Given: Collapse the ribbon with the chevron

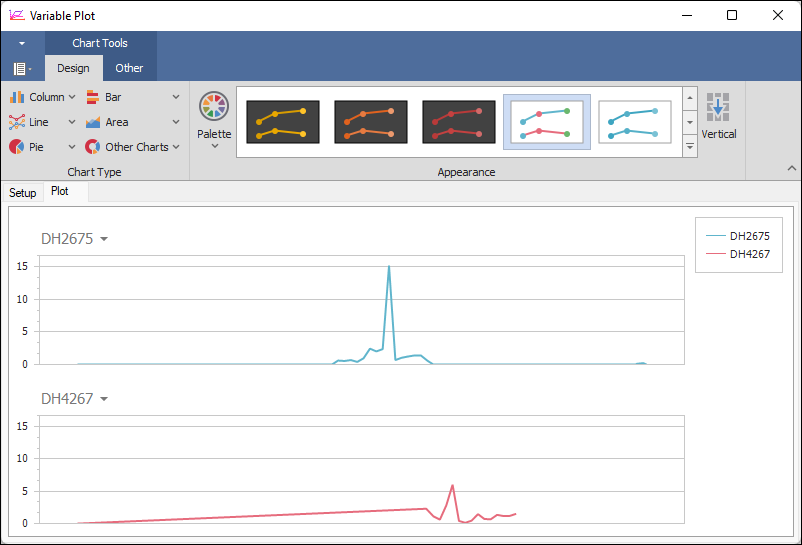Looking at the screenshot, I should coord(790,169).
